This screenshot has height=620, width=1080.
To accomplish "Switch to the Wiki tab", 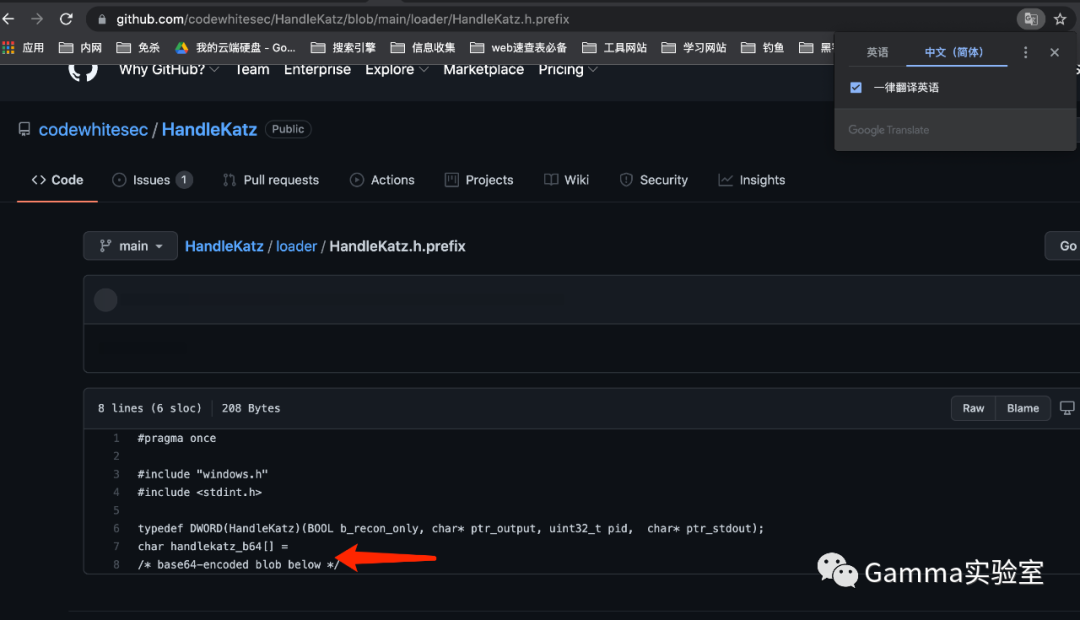I will click(566, 180).
